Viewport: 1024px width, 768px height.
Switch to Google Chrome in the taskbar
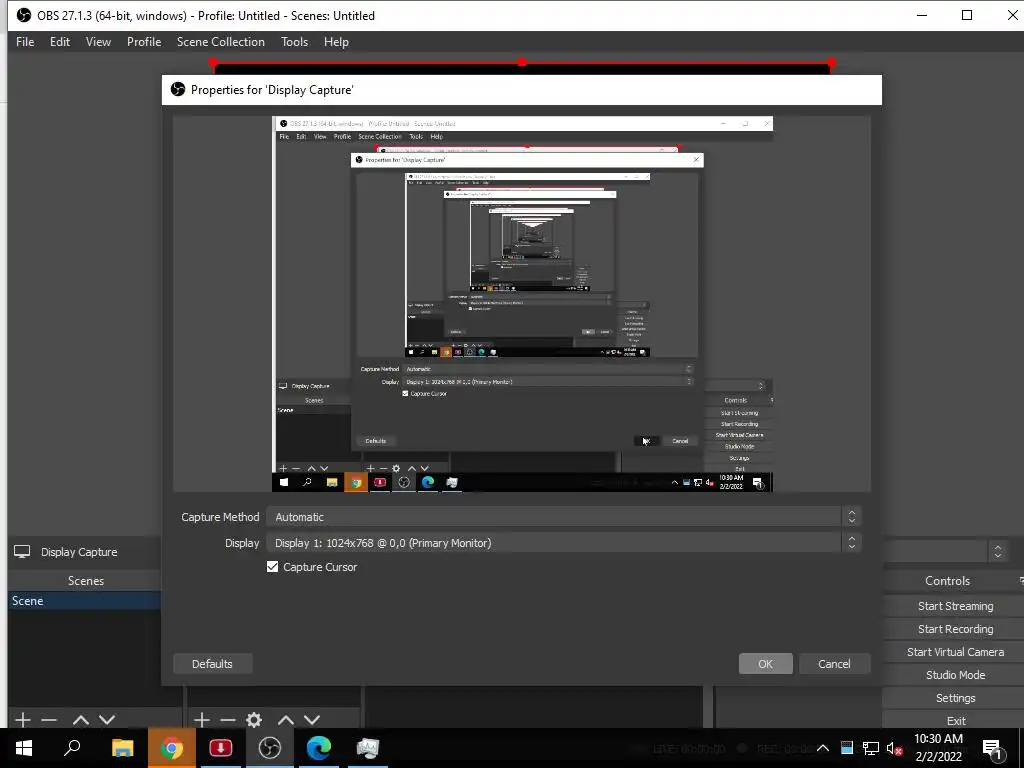coord(172,748)
